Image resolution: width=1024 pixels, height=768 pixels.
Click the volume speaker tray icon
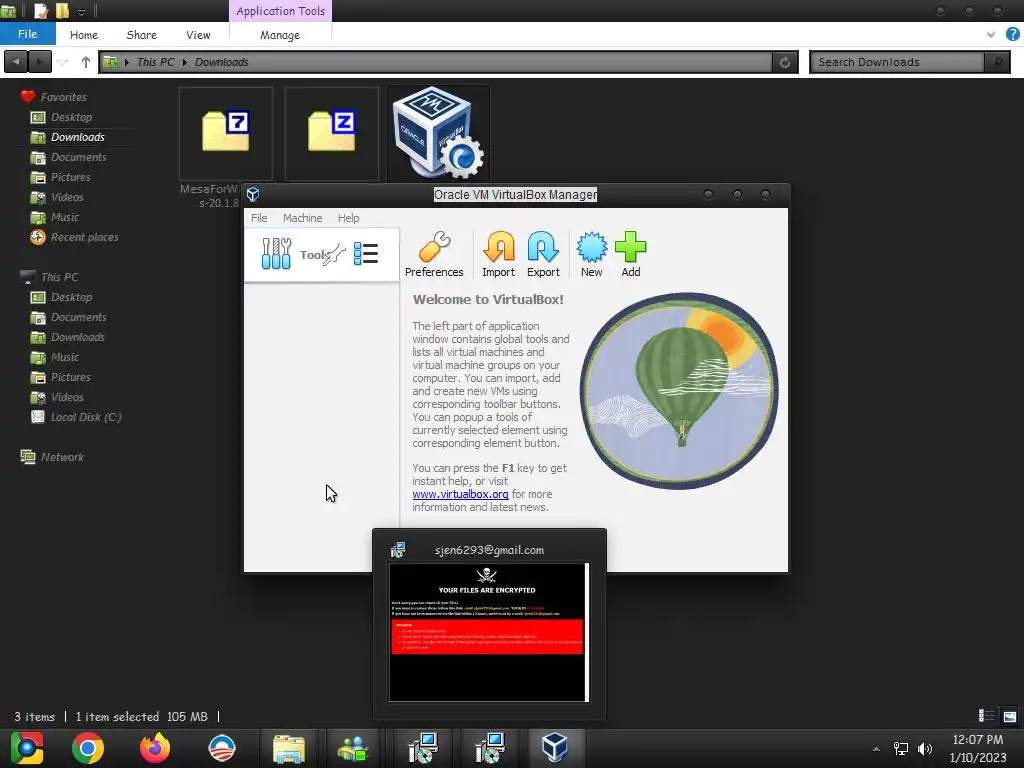click(x=925, y=748)
